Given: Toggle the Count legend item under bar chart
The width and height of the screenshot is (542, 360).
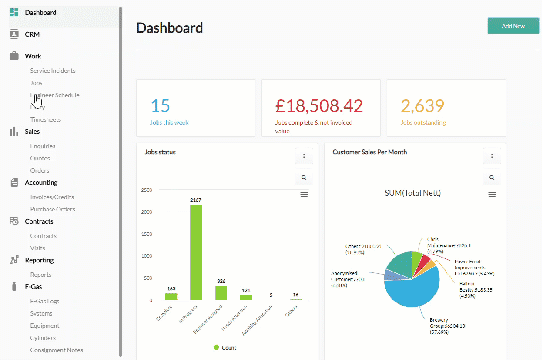Looking at the screenshot, I should [225, 348].
